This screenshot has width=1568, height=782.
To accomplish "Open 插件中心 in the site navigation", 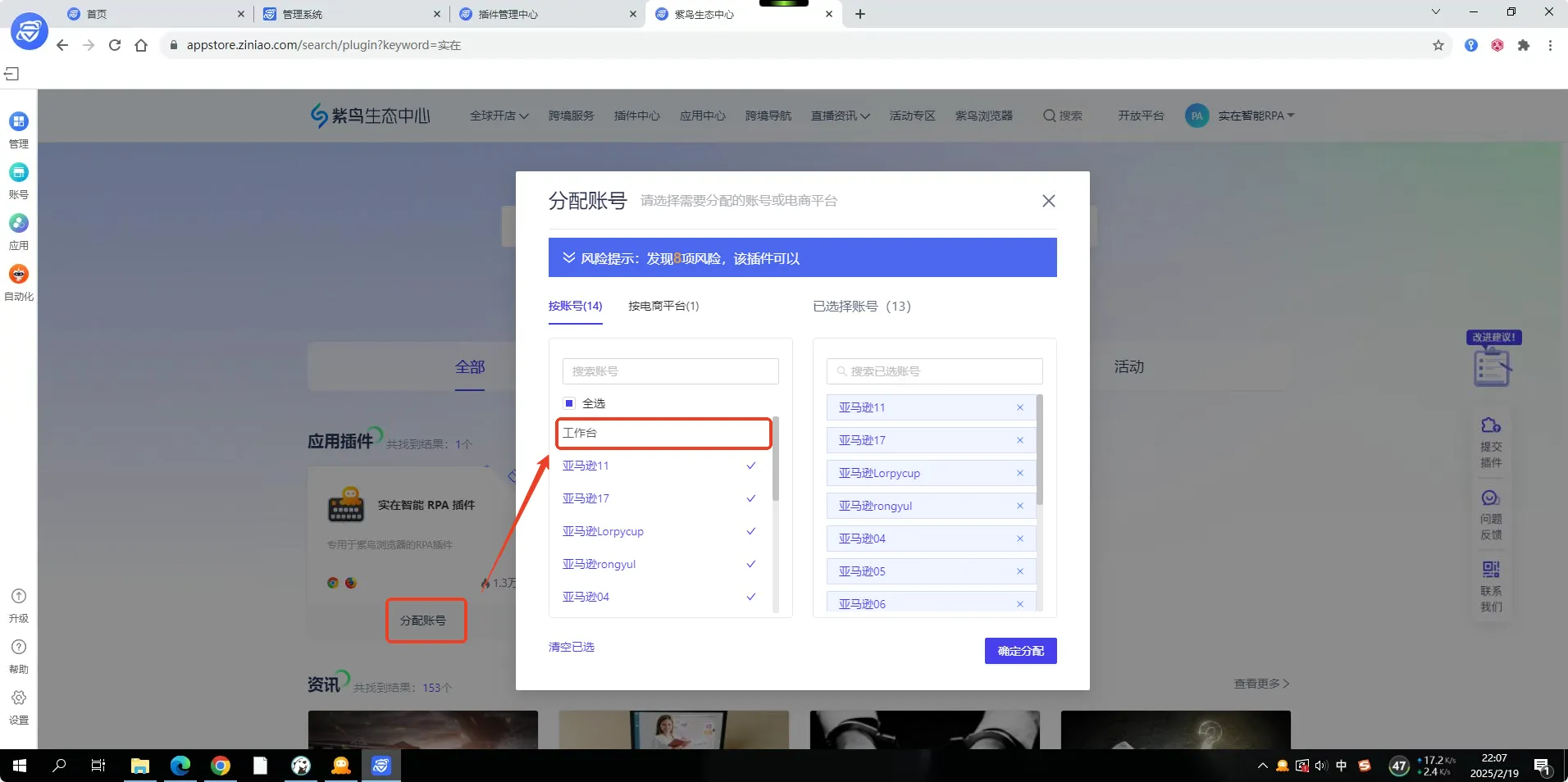I will (x=636, y=116).
